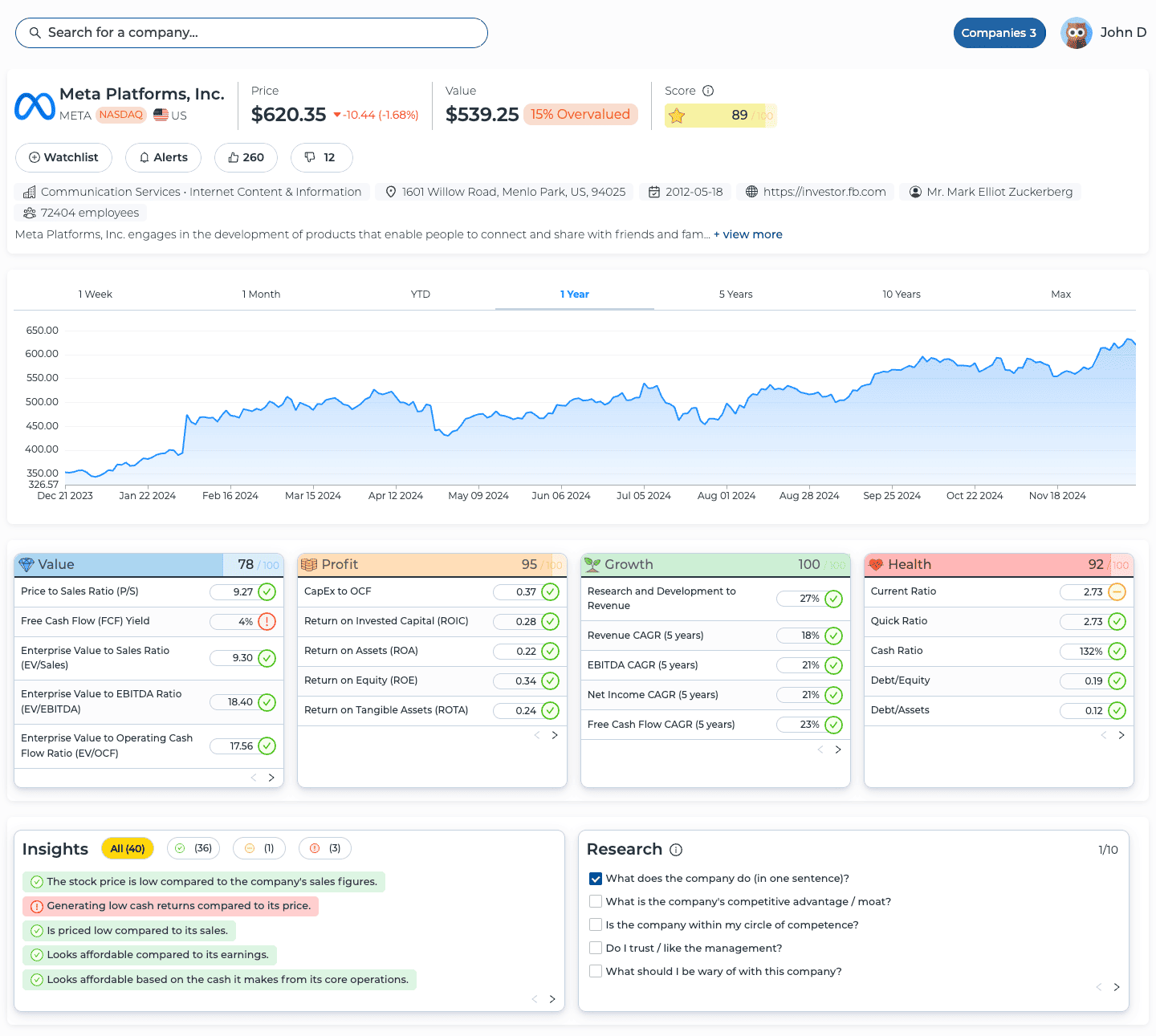Click the Value diamond icon
The height and width of the screenshot is (1036, 1156).
pyautogui.click(x=26, y=565)
